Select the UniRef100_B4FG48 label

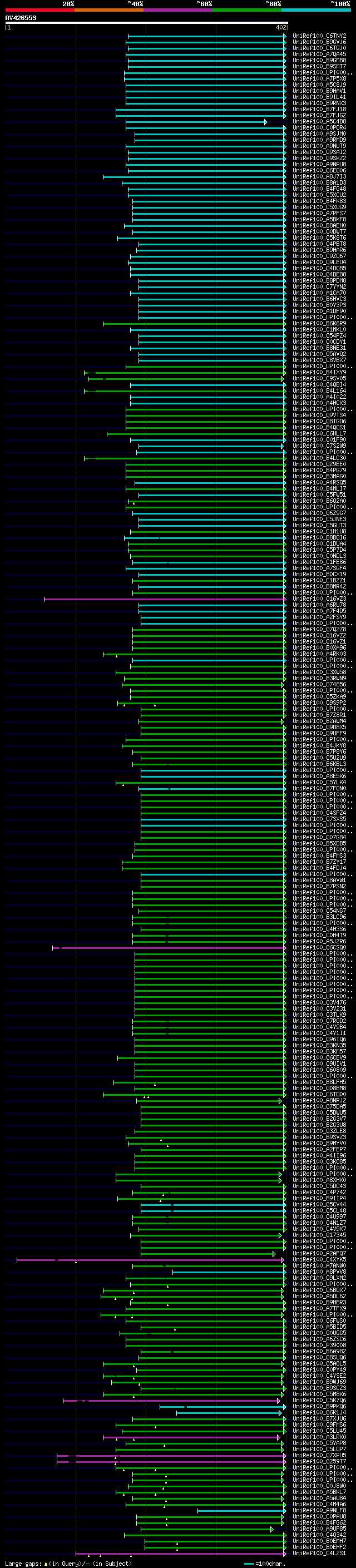click(x=319, y=189)
